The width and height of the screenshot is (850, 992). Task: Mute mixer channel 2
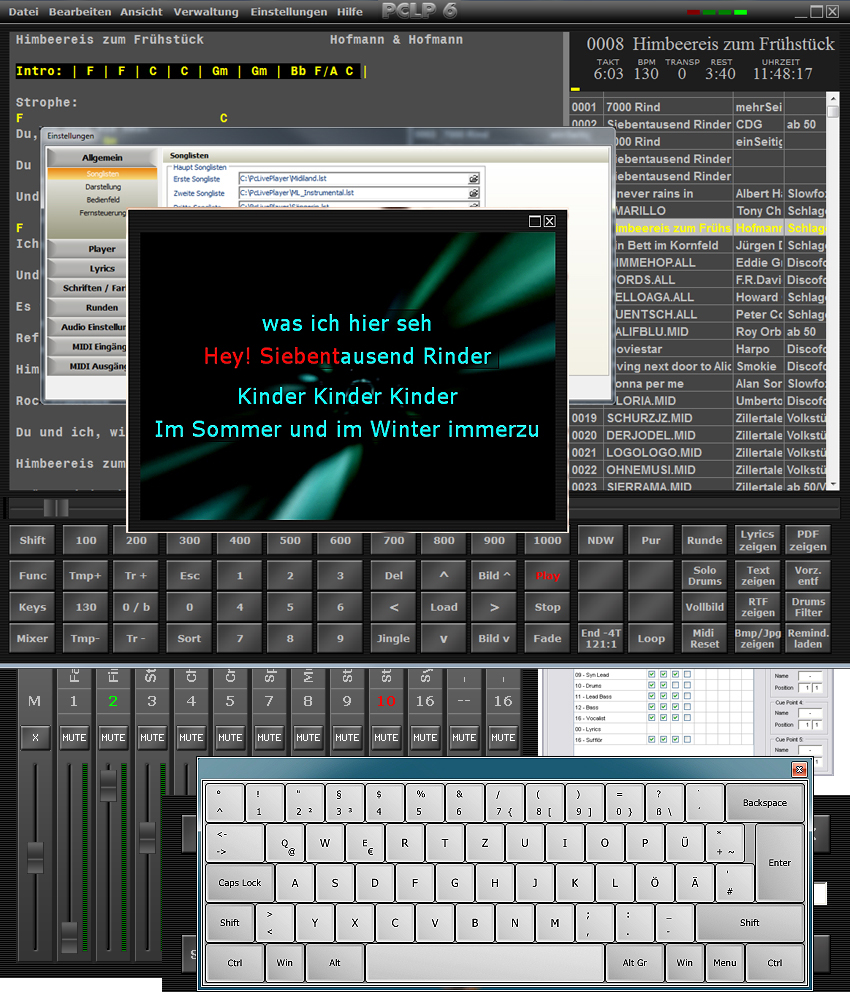113,738
